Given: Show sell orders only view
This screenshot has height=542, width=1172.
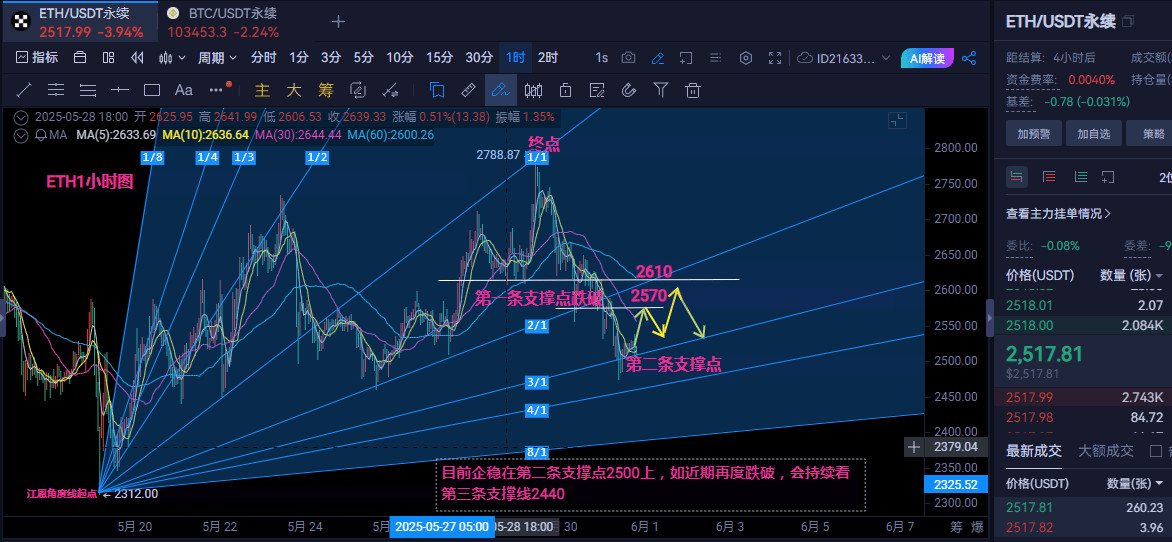Looking at the screenshot, I should (1049, 176).
